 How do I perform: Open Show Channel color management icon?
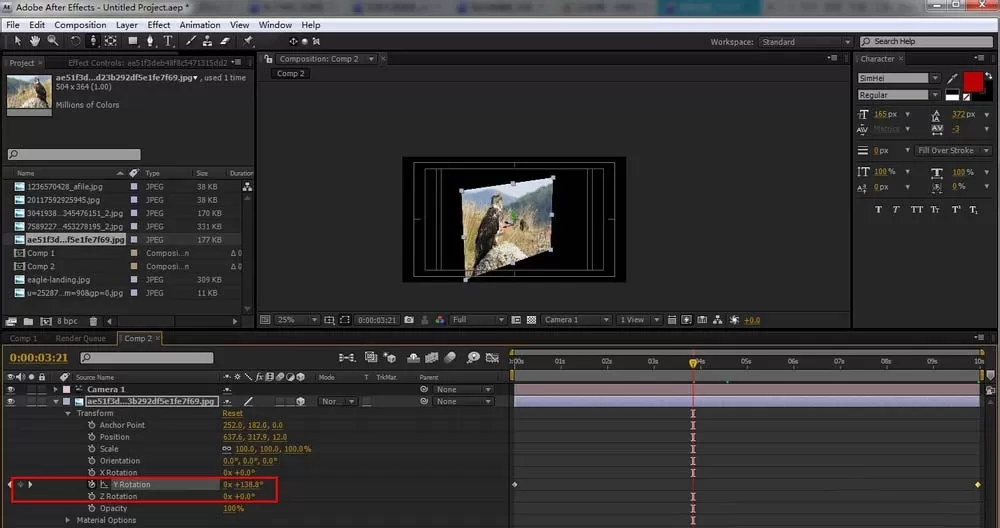[439, 319]
